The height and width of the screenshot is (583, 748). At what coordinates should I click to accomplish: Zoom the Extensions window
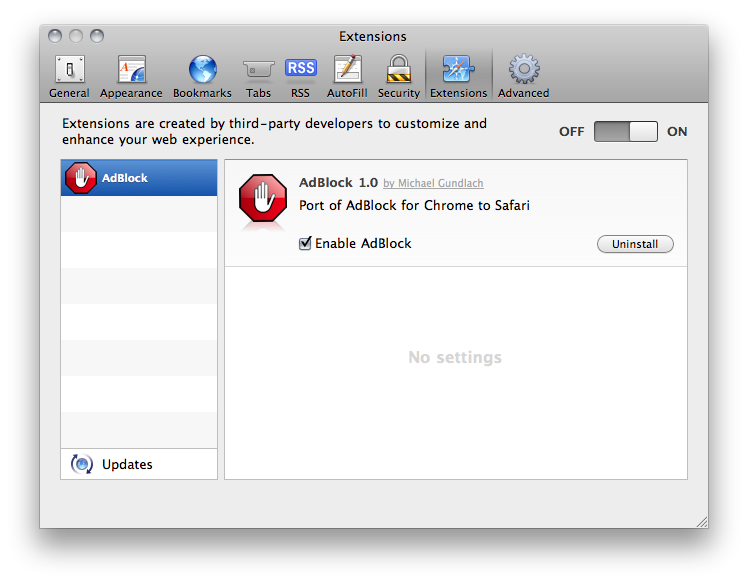point(97,36)
